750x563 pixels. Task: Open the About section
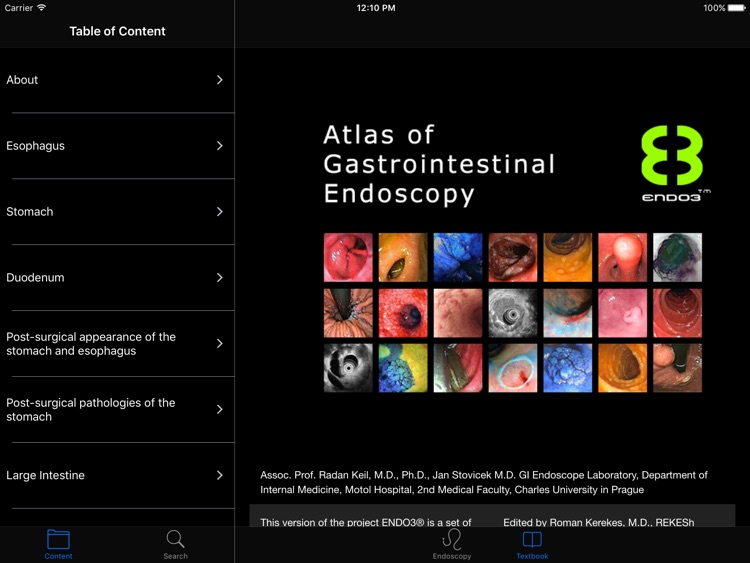pyautogui.click(x=117, y=80)
